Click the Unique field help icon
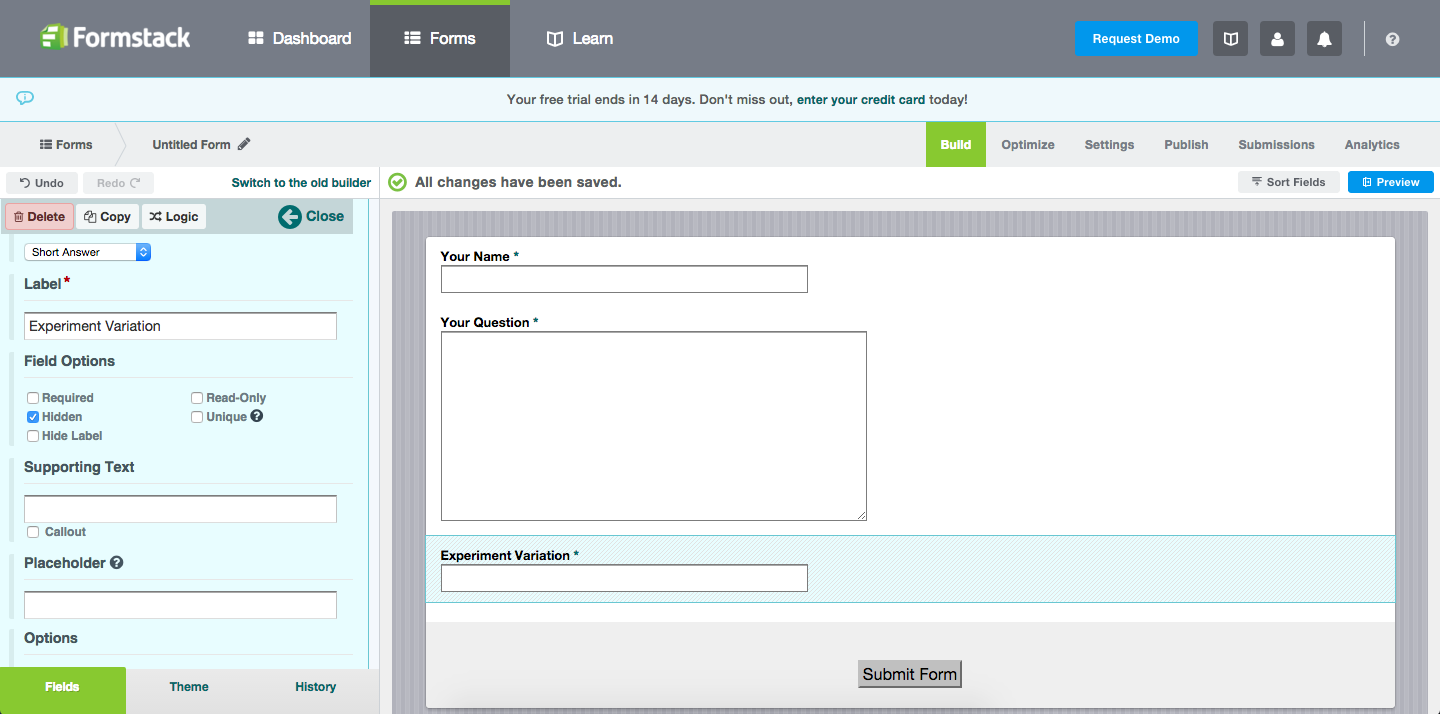The width and height of the screenshot is (1440, 714). pyautogui.click(x=257, y=416)
